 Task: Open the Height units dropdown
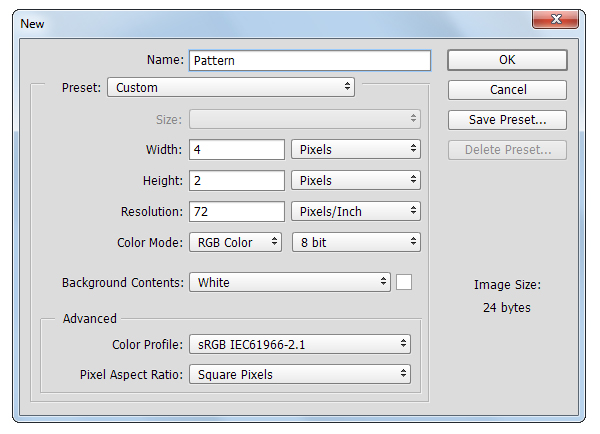[x=356, y=181]
